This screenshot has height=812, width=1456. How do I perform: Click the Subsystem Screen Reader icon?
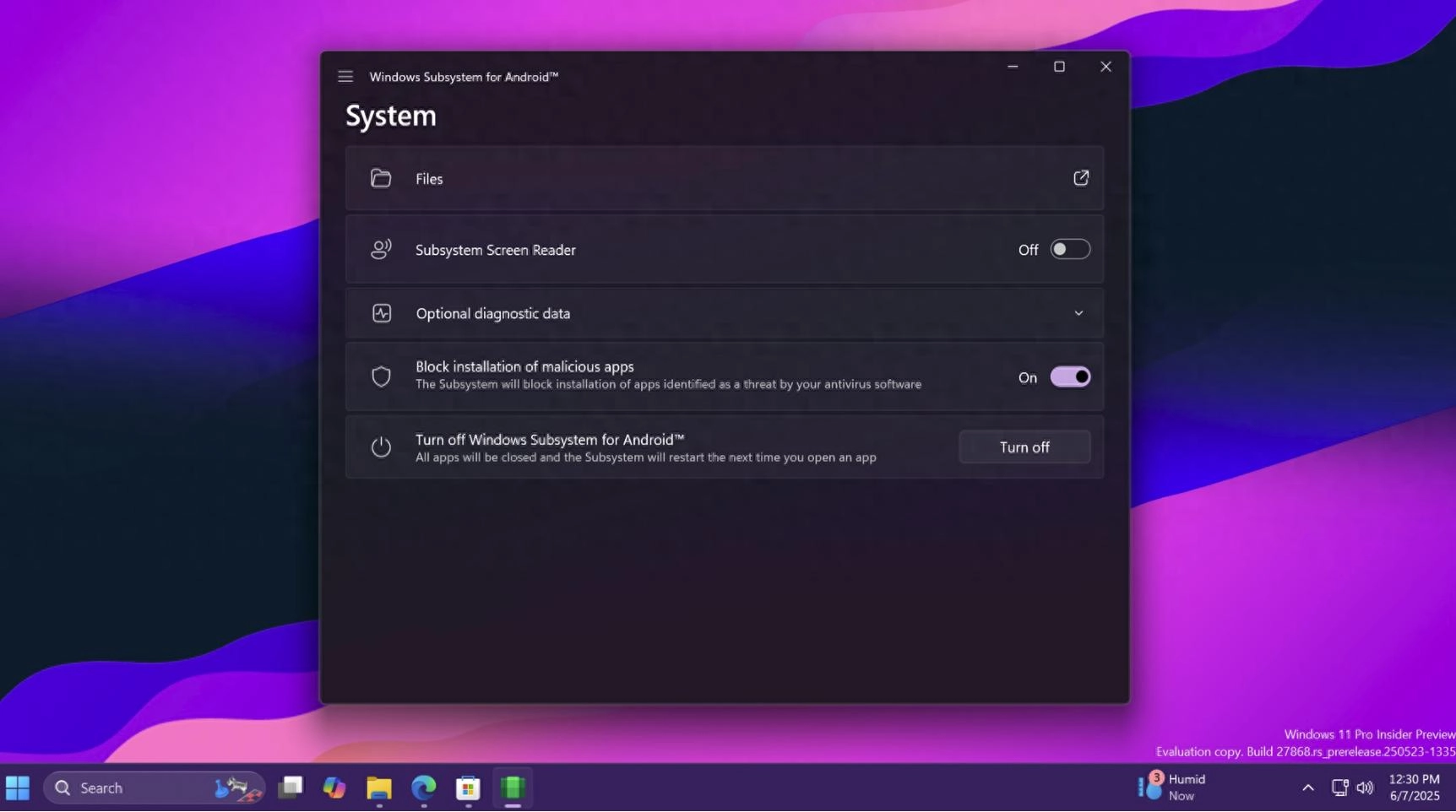[x=381, y=249]
